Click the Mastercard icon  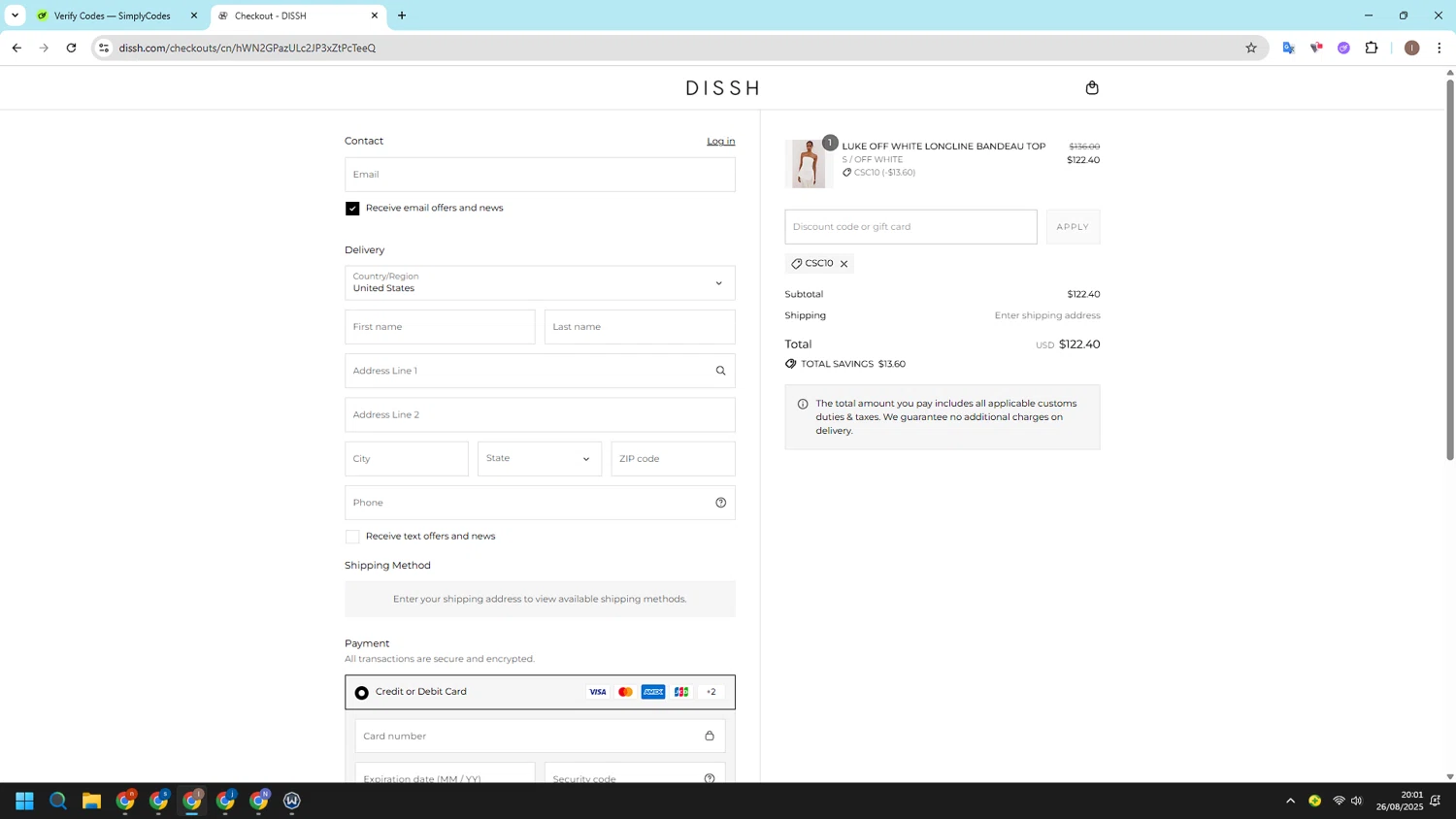click(x=626, y=692)
